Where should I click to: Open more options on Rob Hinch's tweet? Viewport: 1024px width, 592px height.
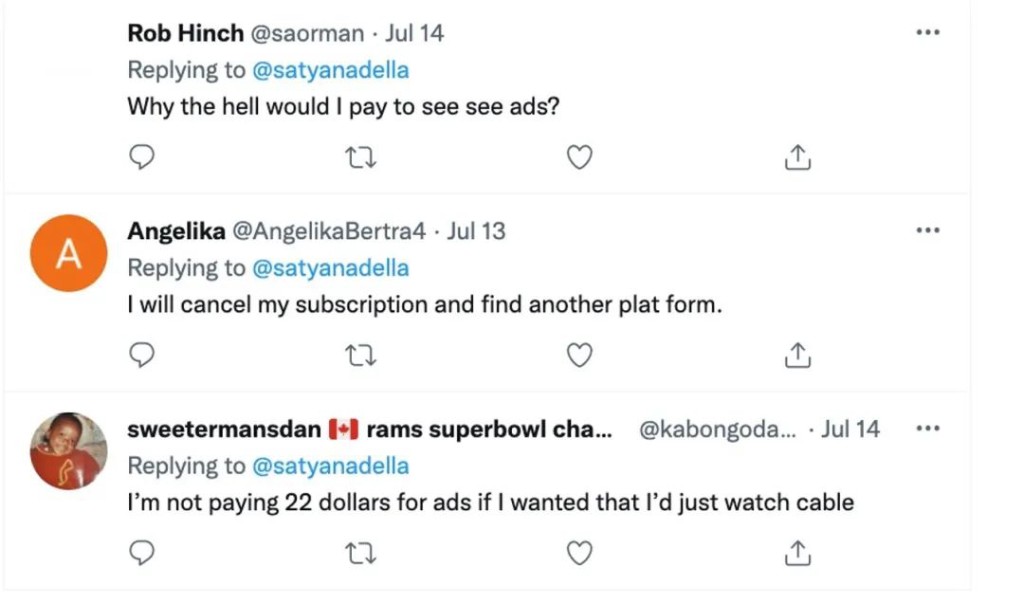928,33
